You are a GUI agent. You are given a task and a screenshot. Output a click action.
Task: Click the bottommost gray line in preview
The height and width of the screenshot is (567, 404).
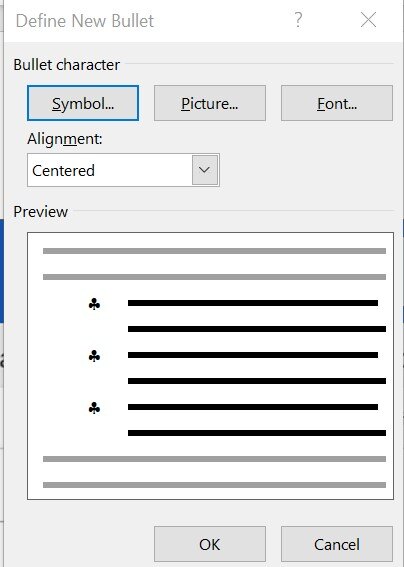(214, 485)
